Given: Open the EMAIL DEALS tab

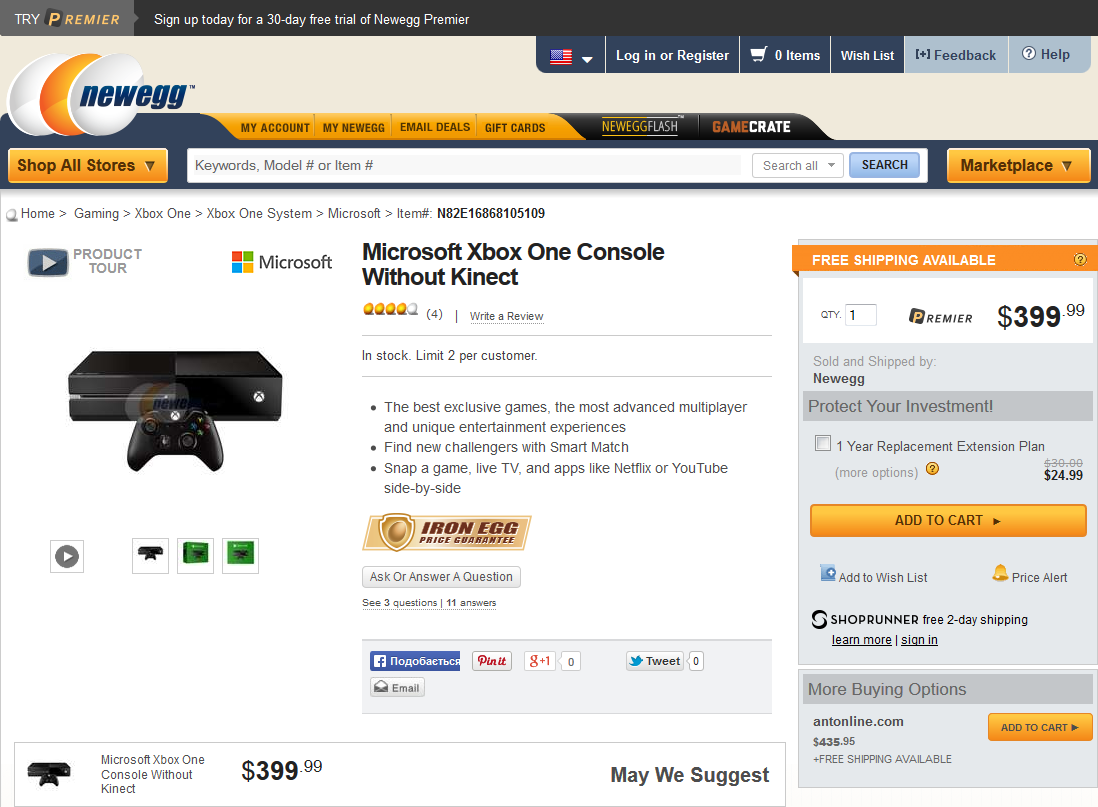Looking at the screenshot, I should (435, 127).
